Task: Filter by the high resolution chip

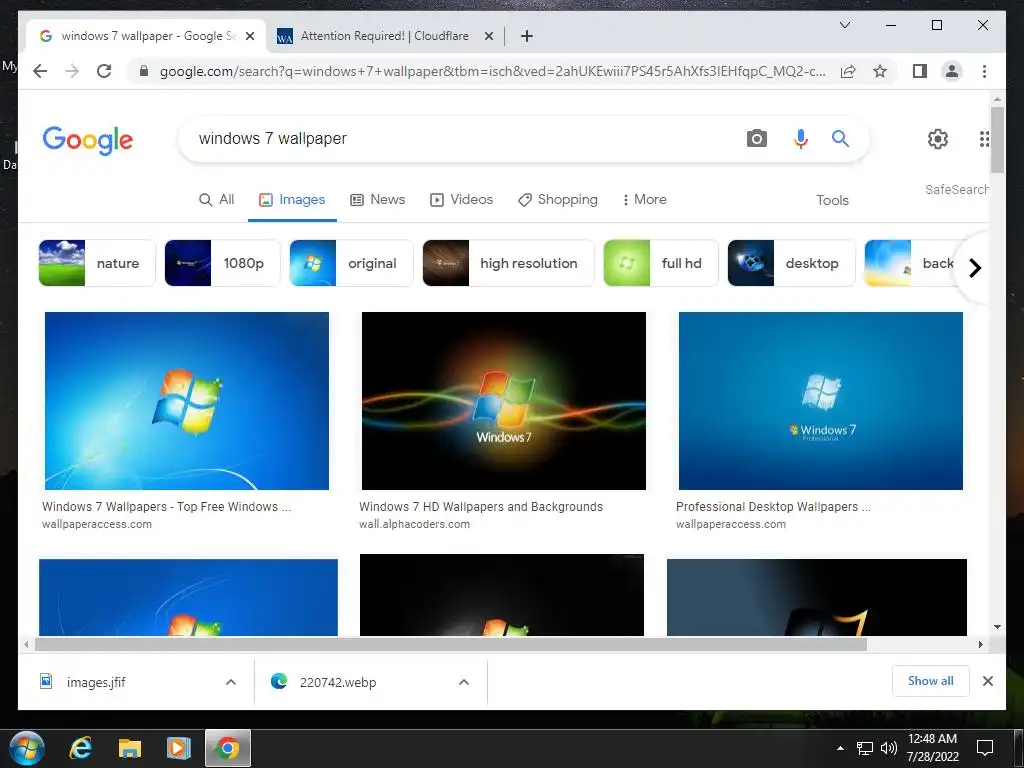Action: [508, 263]
